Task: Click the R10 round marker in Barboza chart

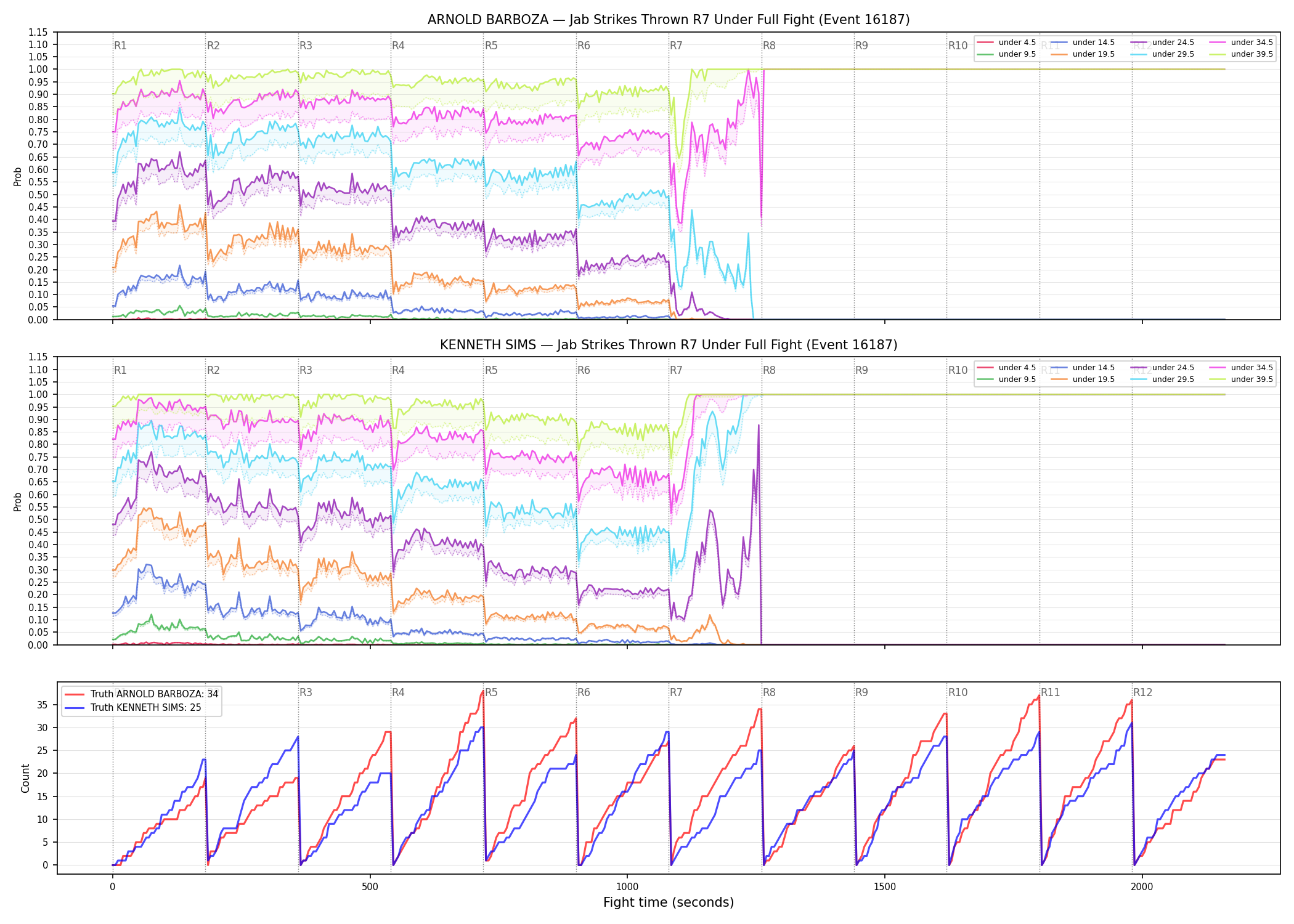Action: (958, 46)
